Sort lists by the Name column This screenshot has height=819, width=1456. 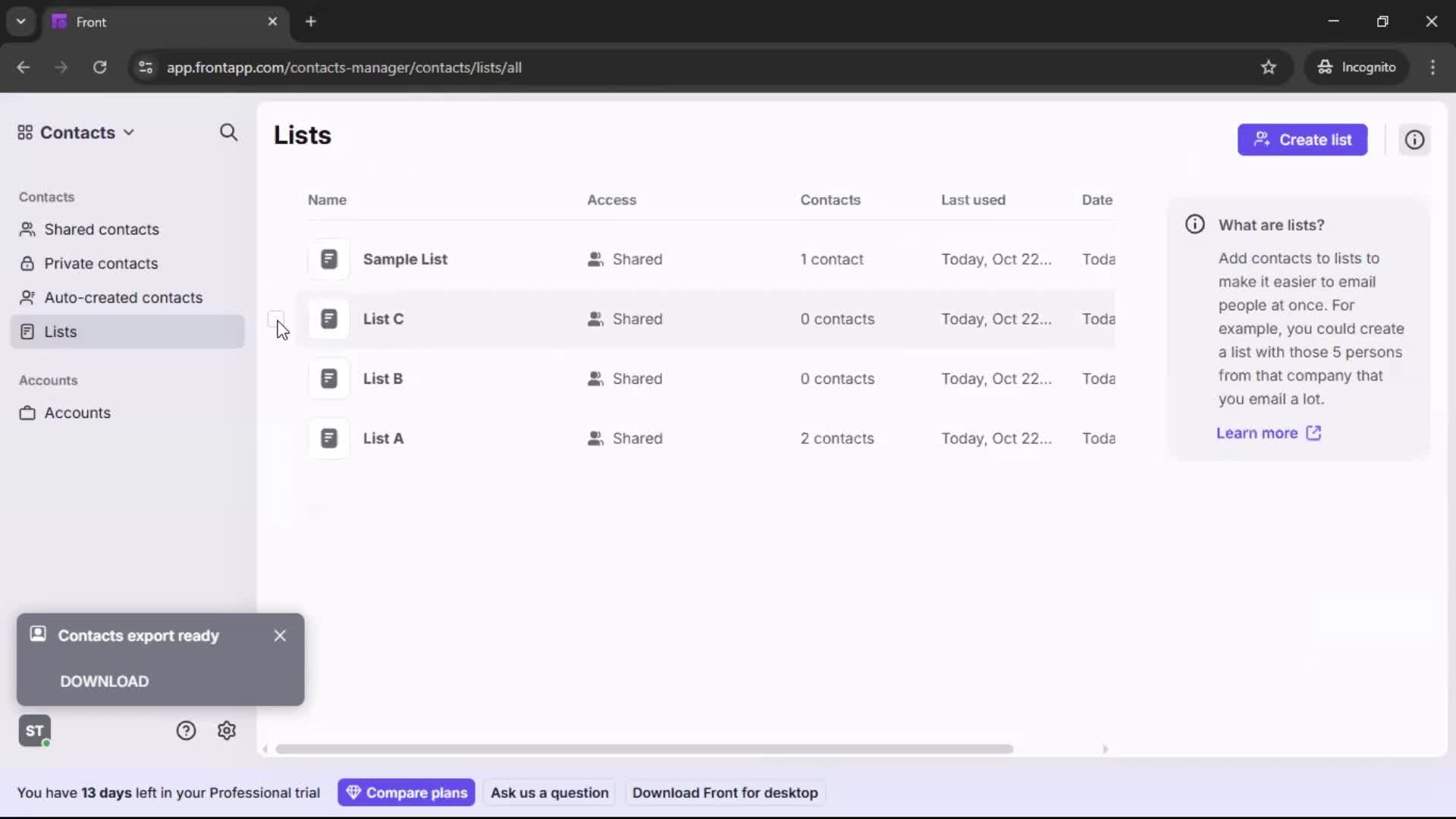(x=328, y=199)
